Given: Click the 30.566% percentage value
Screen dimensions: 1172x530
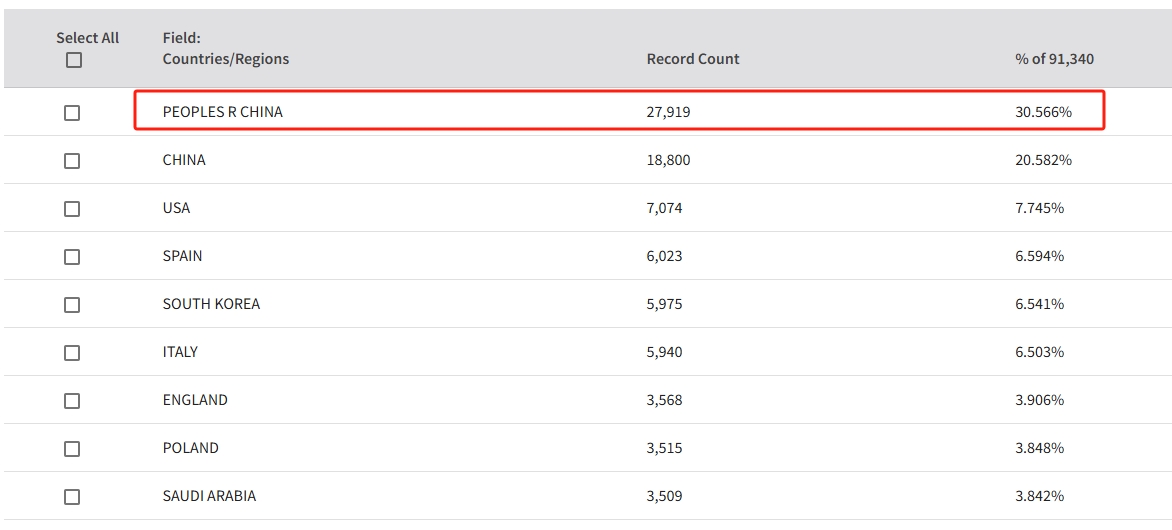Looking at the screenshot, I should pyautogui.click(x=1043, y=112).
